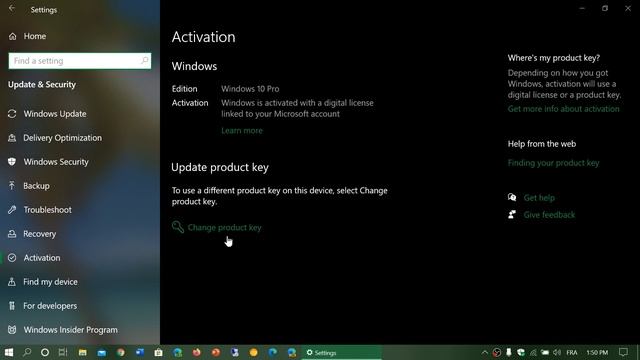640x360 pixels.
Task: Open Mail app from taskbar
Action: click(102, 352)
